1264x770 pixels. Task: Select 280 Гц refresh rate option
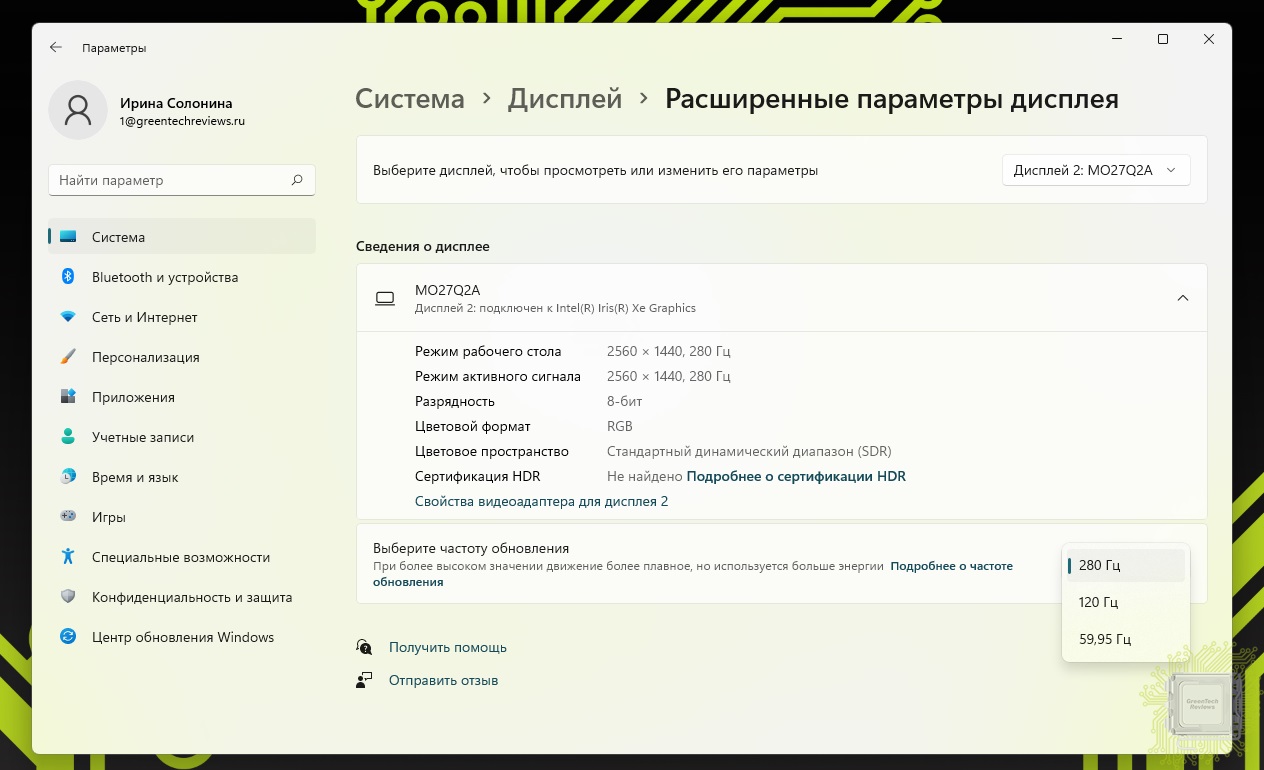(1099, 565)
